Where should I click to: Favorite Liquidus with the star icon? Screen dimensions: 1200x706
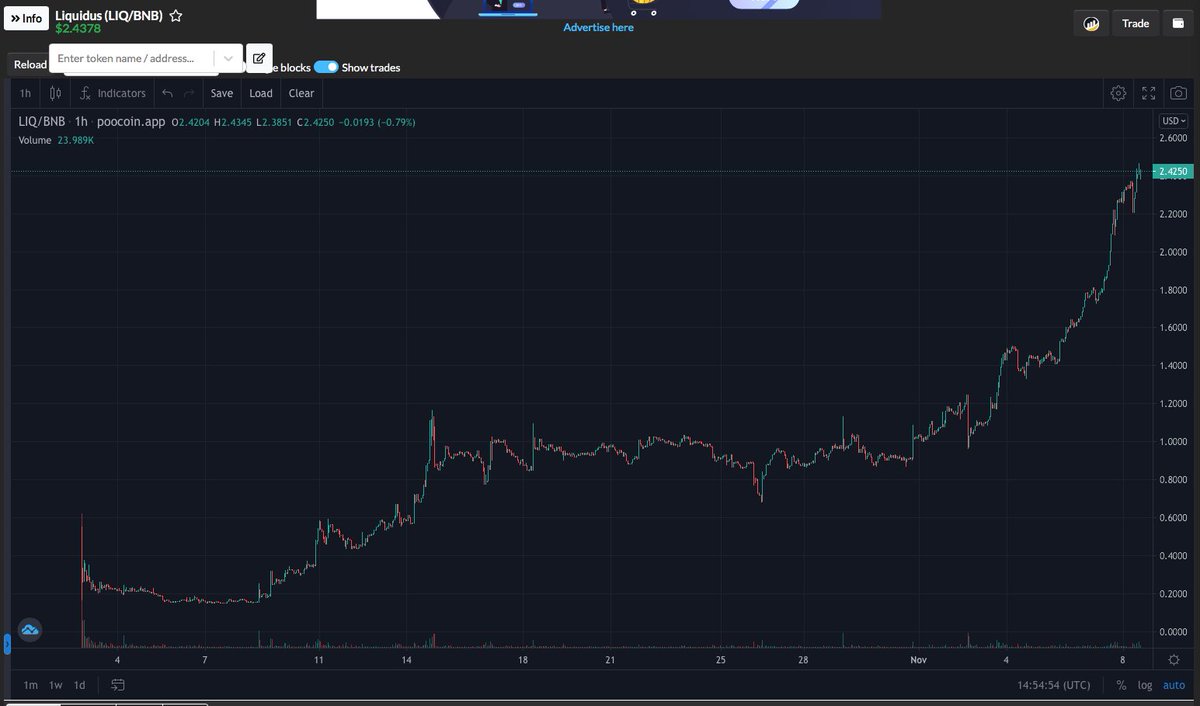tap(176, 16)
